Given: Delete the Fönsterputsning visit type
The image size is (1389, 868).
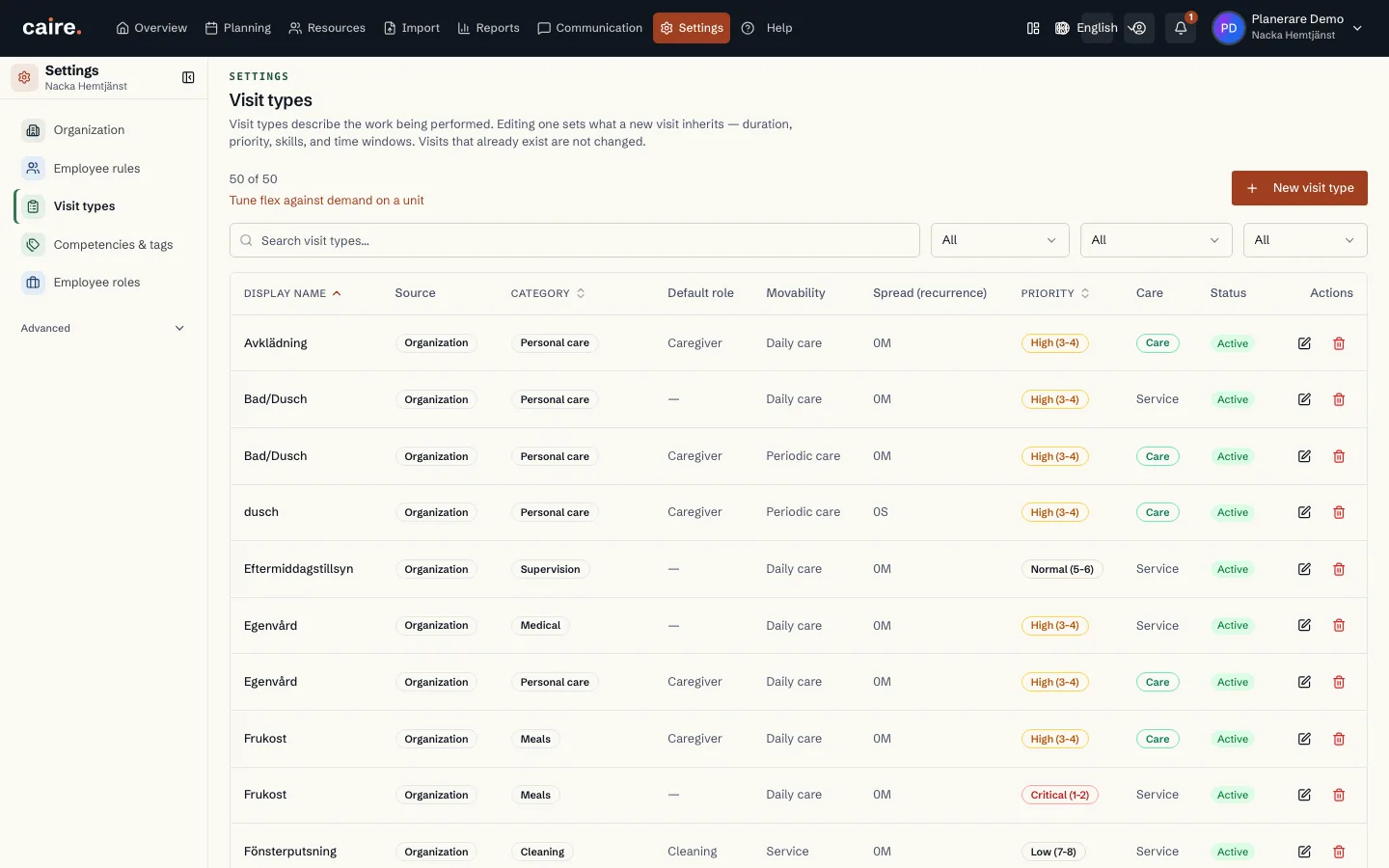Looking at the screenshot, I should point(1339,852).
